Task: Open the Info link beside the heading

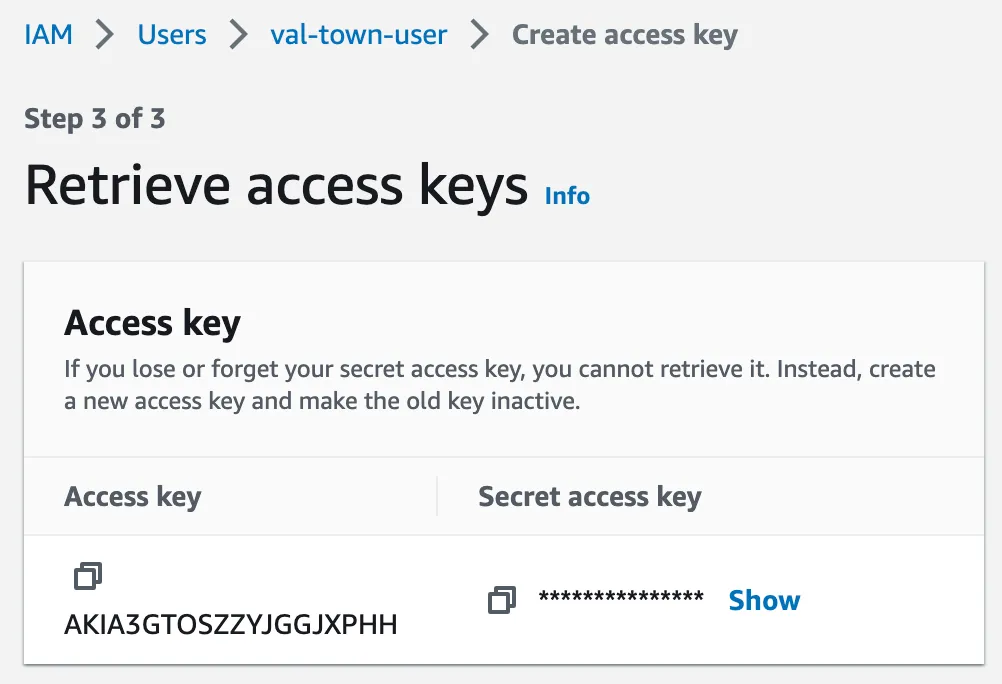Action: point(567,196)
